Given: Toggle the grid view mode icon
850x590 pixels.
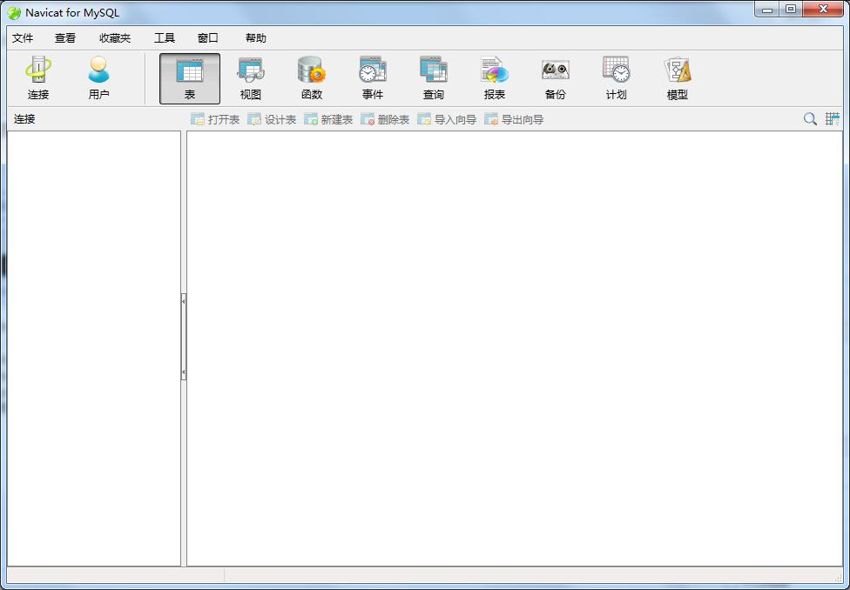Looking at the screenshot, I should coord(832,119).
